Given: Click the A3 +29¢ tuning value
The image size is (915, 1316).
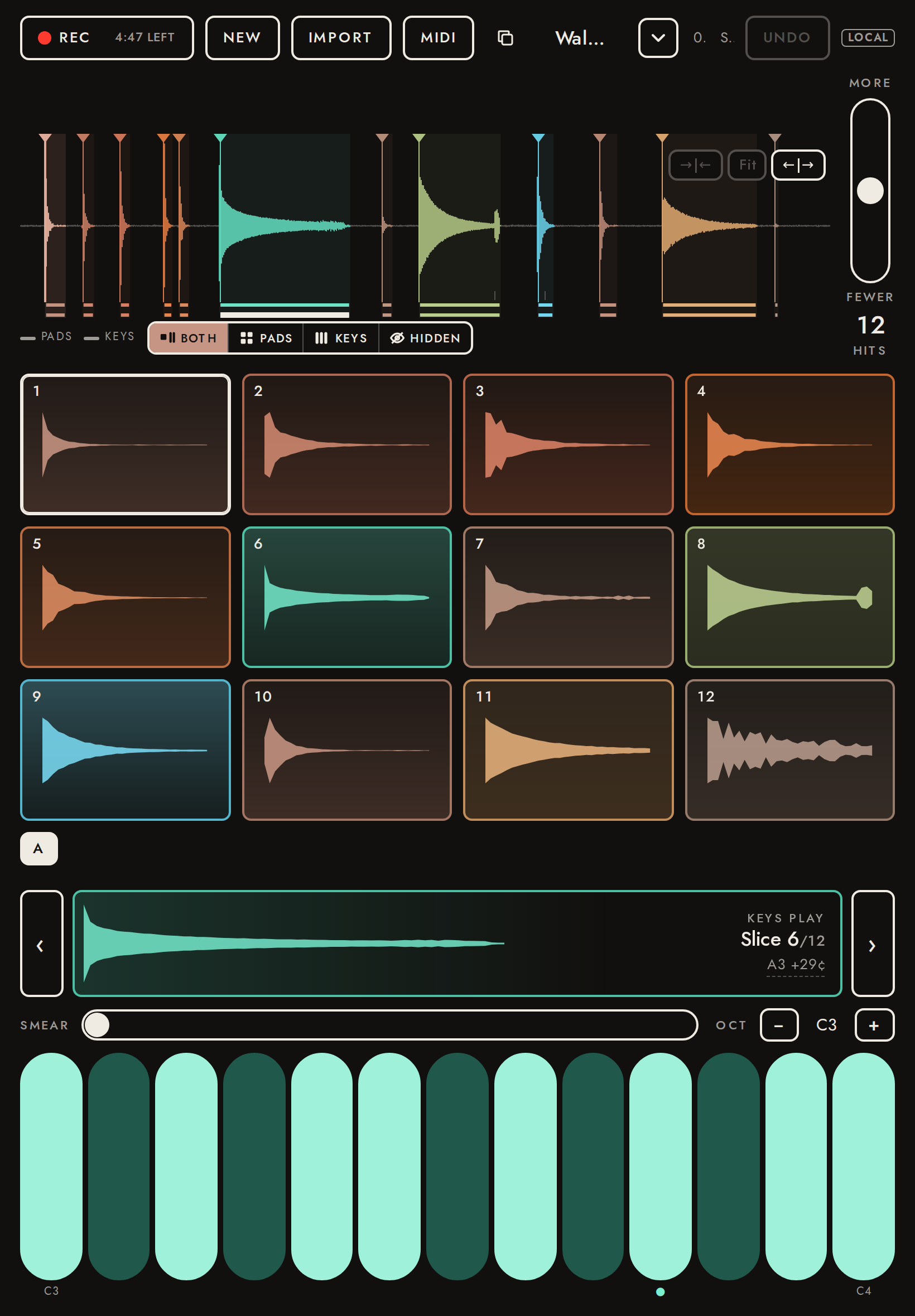Looking at the screenshot, I should pos(796,965).
